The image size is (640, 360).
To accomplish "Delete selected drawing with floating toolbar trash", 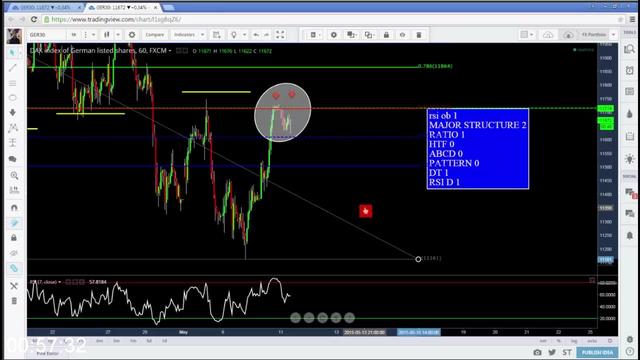I will click(419, 35).
